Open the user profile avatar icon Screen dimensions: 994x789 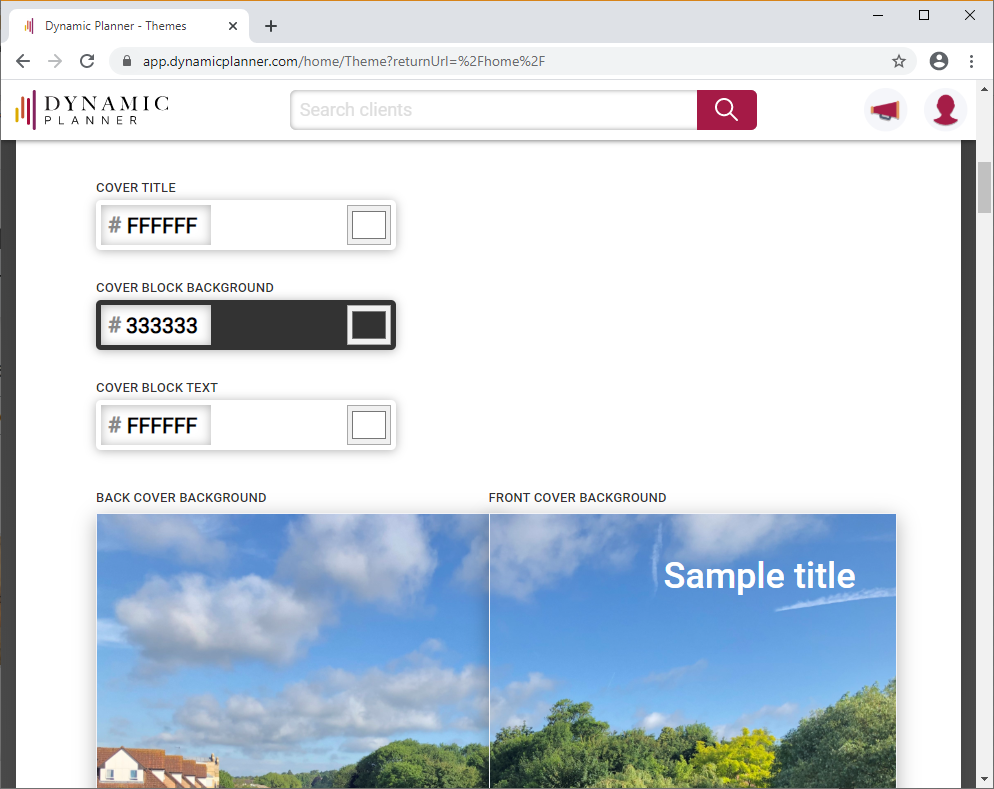tap(945, 110)
